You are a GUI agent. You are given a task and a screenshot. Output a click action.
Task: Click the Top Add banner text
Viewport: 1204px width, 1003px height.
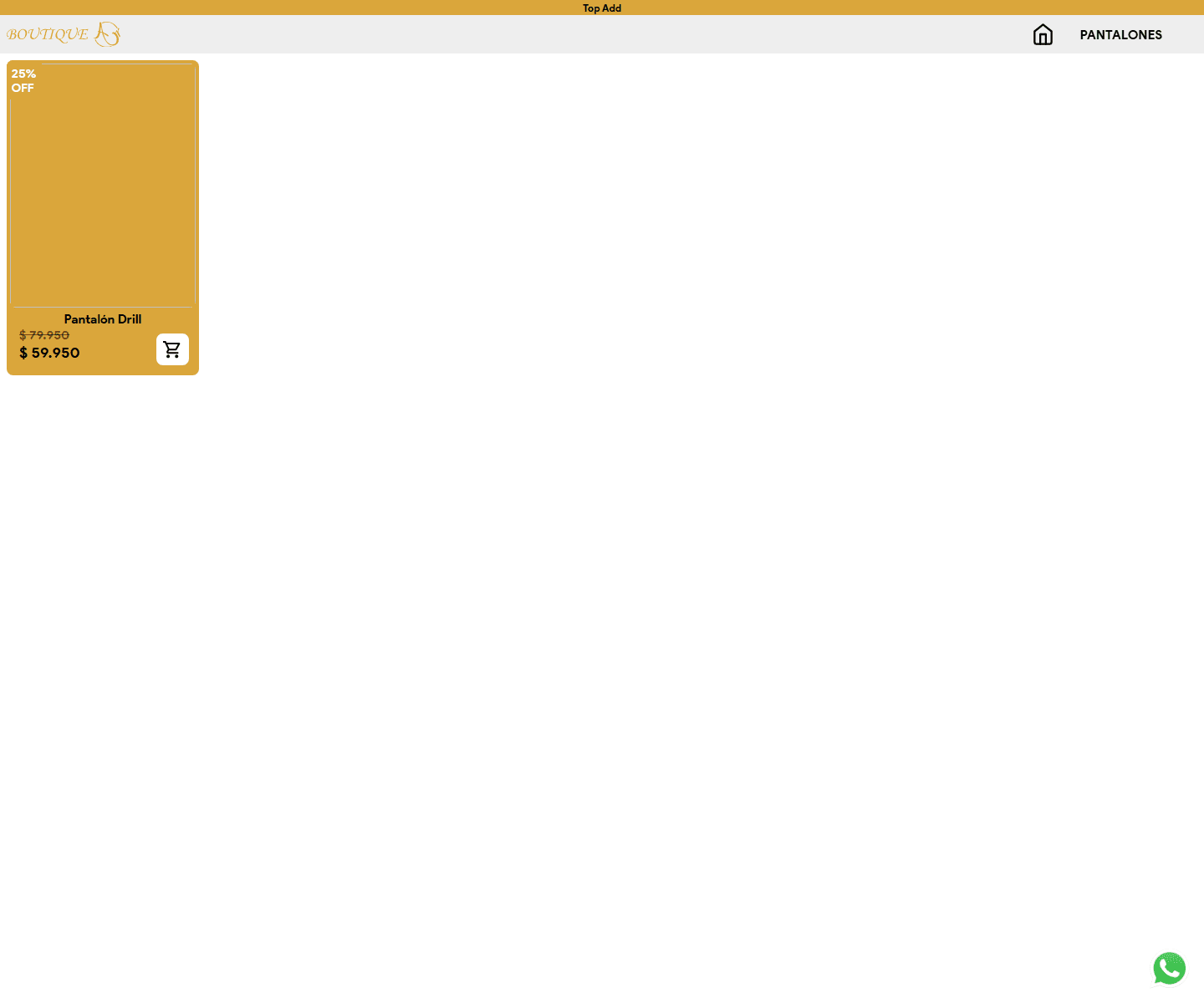point(602,8)
